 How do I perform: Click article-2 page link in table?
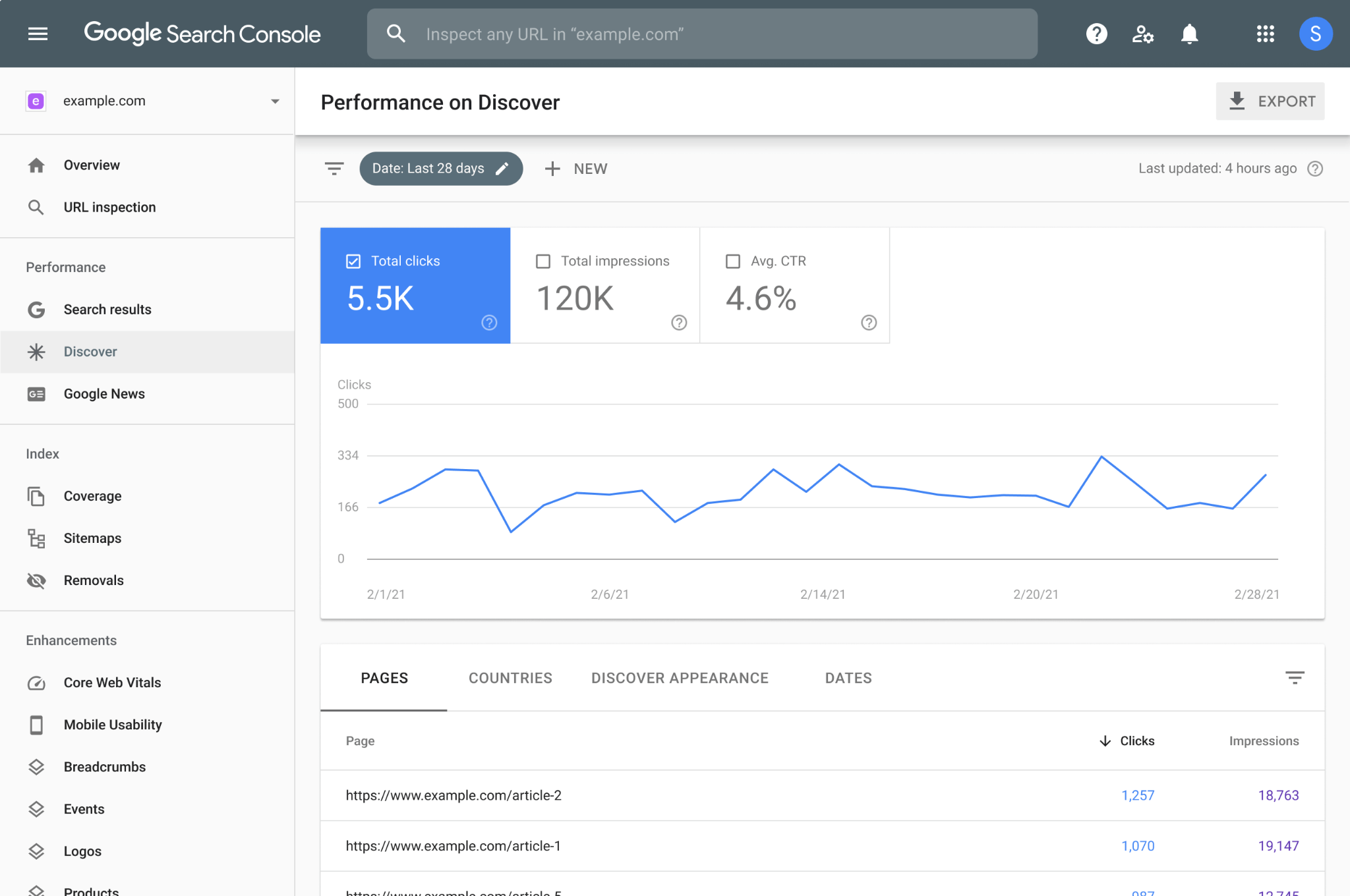(452, 795)
